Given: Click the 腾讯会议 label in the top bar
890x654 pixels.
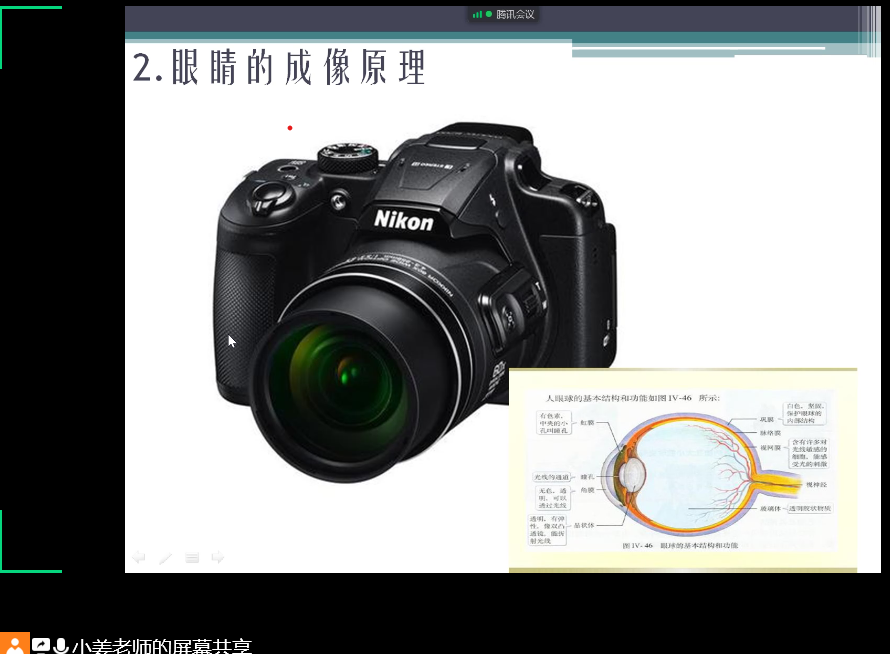Looking at the screenshot, I should [515, 14].
